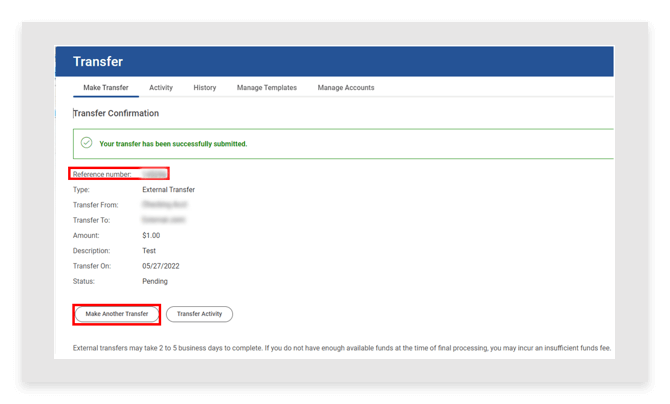This screenshot has height=404, width=670.
Task: Switch to the Activity tab
Action: [x=161, y=88]
